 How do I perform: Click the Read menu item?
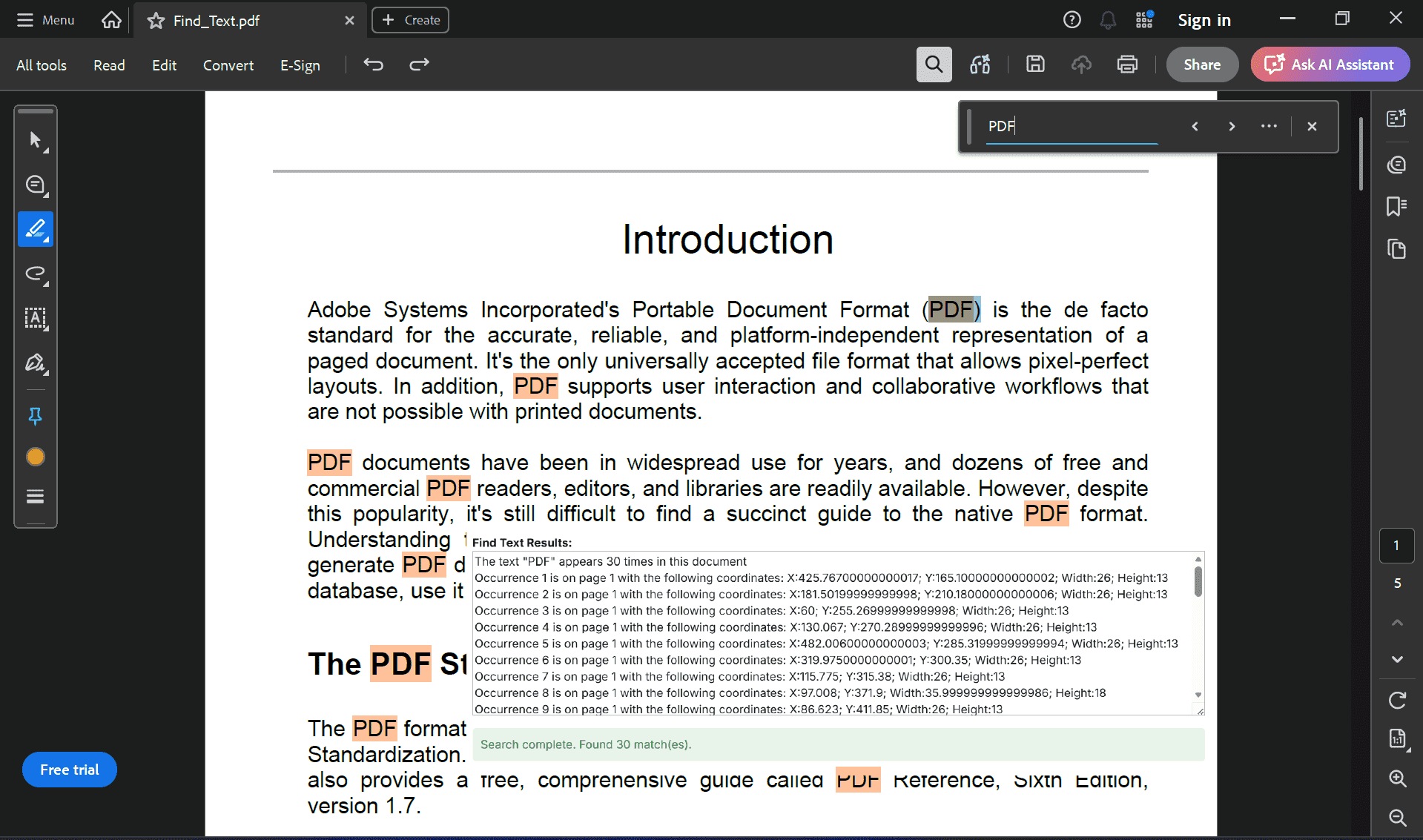(109, 65)
